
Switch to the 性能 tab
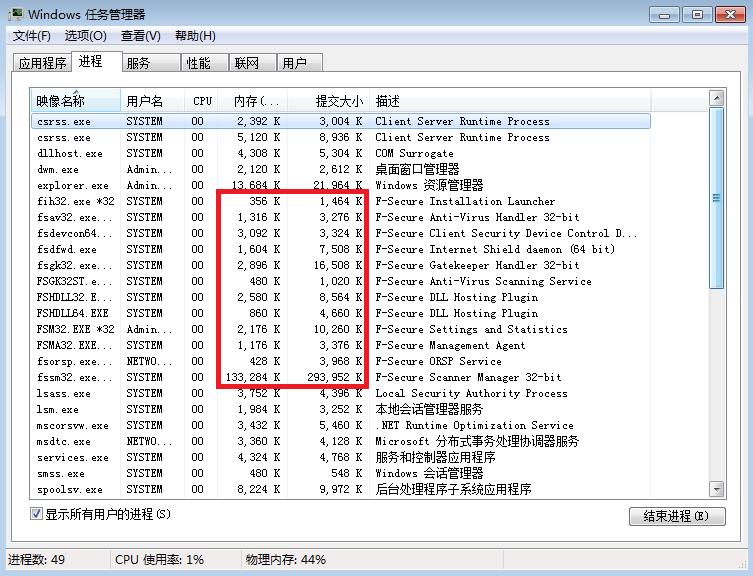tap(198, 63)
